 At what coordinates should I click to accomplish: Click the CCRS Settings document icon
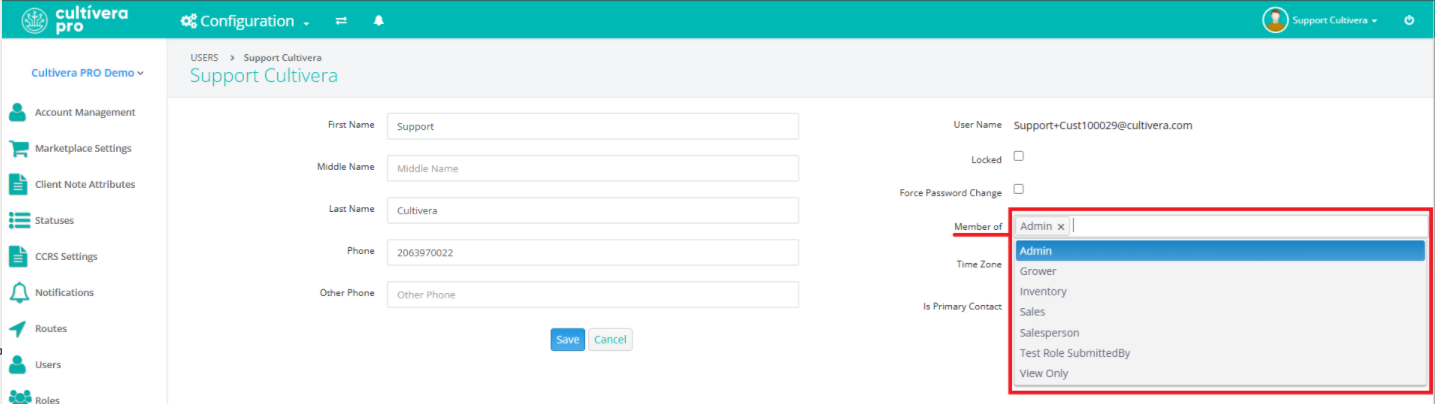[17, 256]
